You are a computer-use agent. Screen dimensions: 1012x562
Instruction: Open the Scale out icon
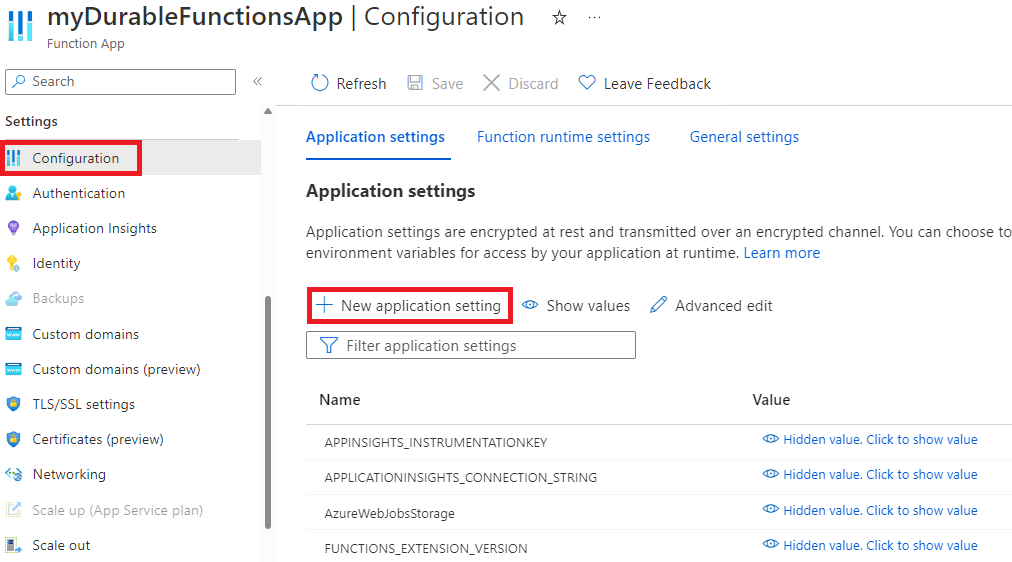click(14, 545)
